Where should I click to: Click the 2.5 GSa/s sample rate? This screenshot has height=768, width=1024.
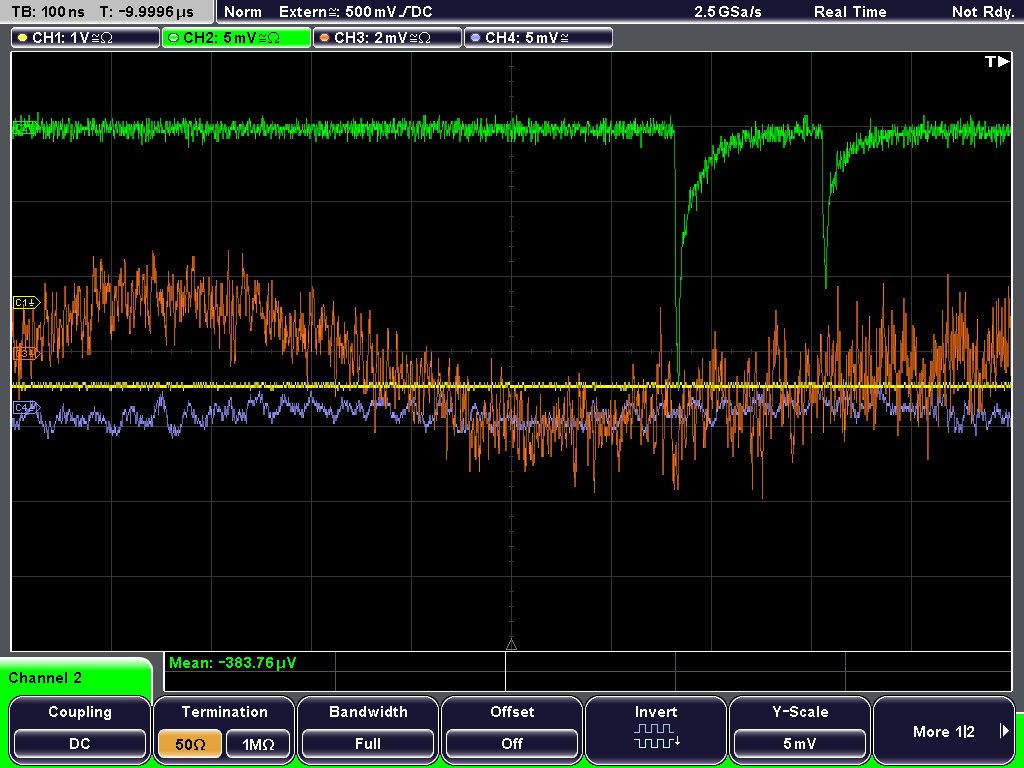728,12
